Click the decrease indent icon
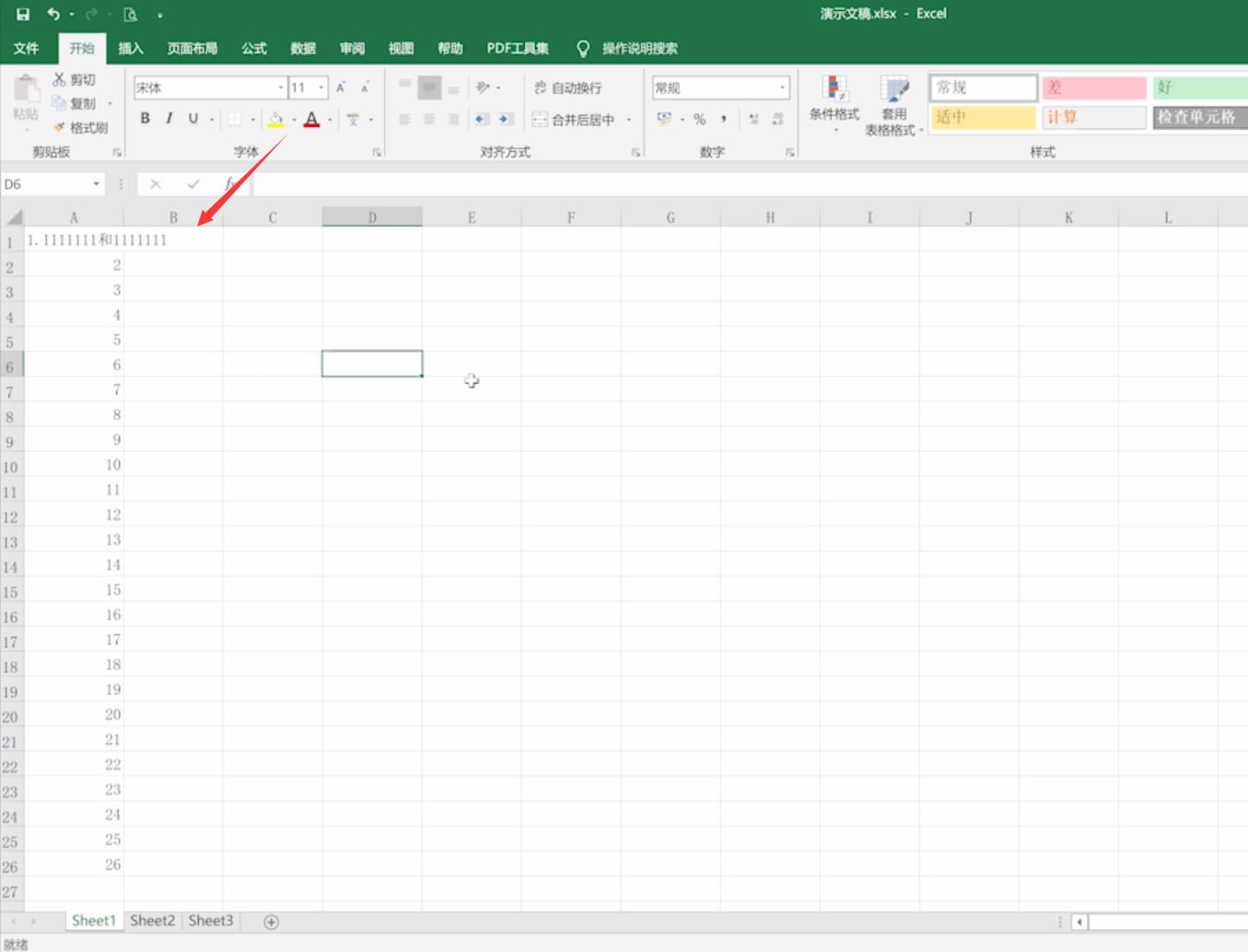 [482, 119]
